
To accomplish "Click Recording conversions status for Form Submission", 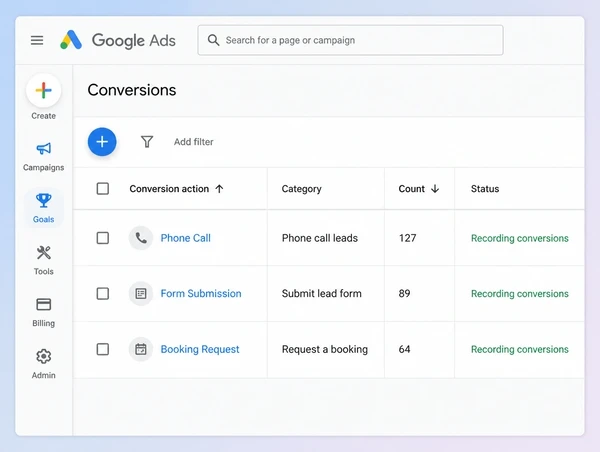I will click(520, 294).
